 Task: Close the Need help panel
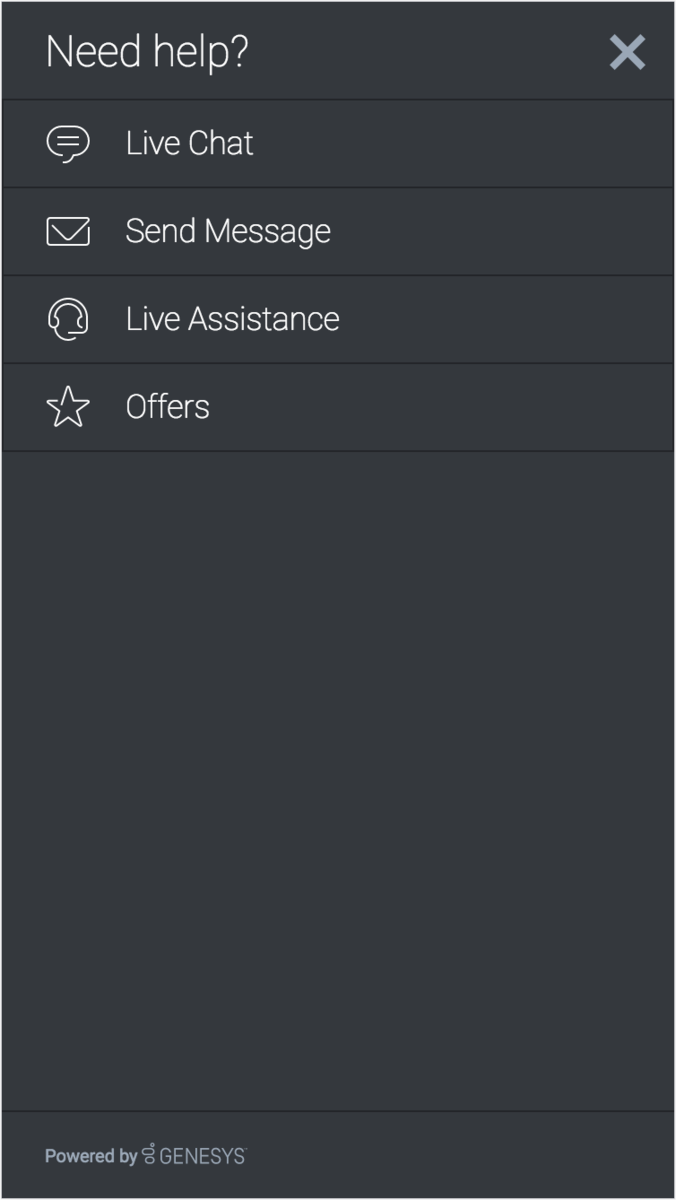tap(627, 52)
